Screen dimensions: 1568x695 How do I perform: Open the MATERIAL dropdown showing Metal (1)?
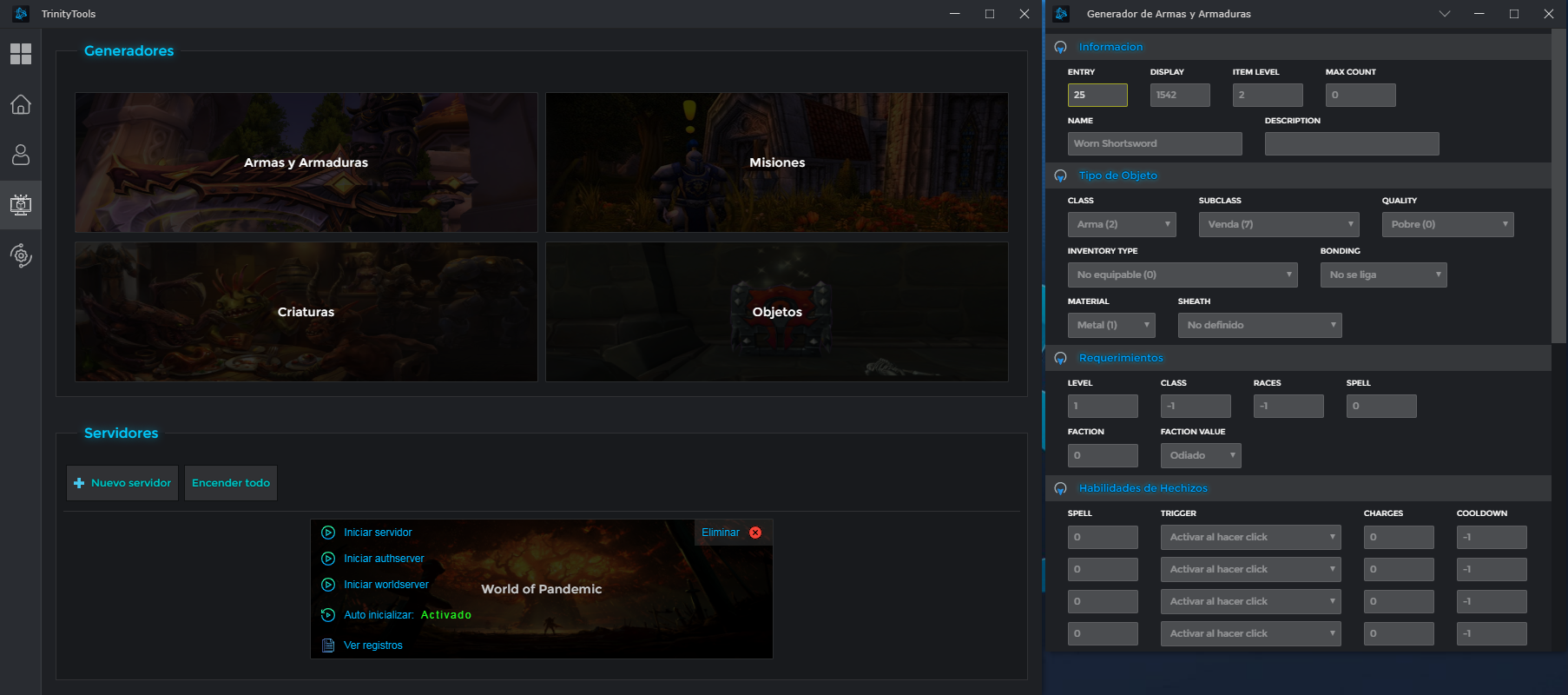[x=1111, y=325]
